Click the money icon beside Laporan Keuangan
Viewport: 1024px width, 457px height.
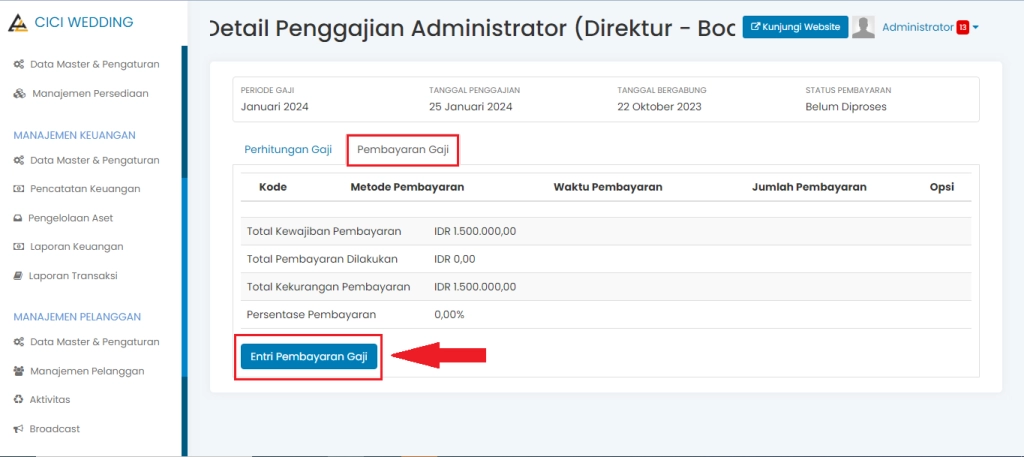click(19, 247)
